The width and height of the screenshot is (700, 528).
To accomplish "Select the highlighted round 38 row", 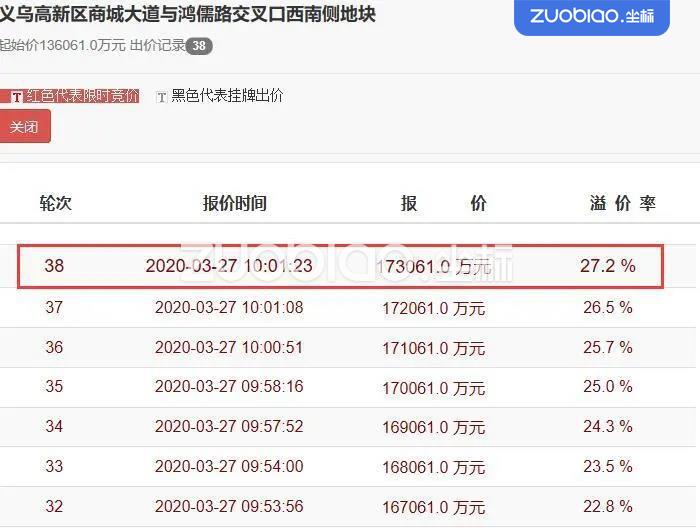I will [340, 267].
